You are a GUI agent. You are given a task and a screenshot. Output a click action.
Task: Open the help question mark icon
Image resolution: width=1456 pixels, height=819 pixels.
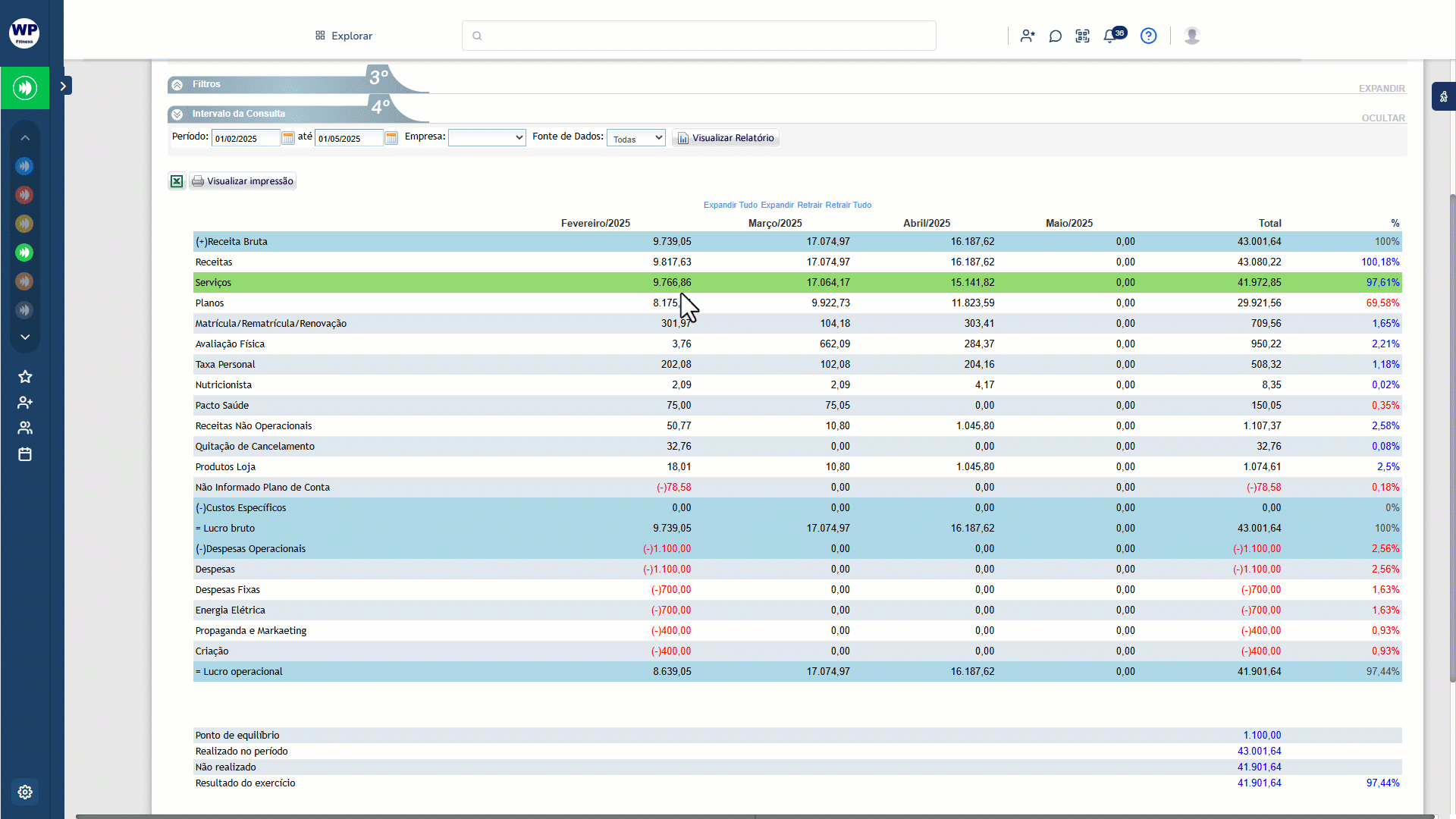[x=1148, y=36]
